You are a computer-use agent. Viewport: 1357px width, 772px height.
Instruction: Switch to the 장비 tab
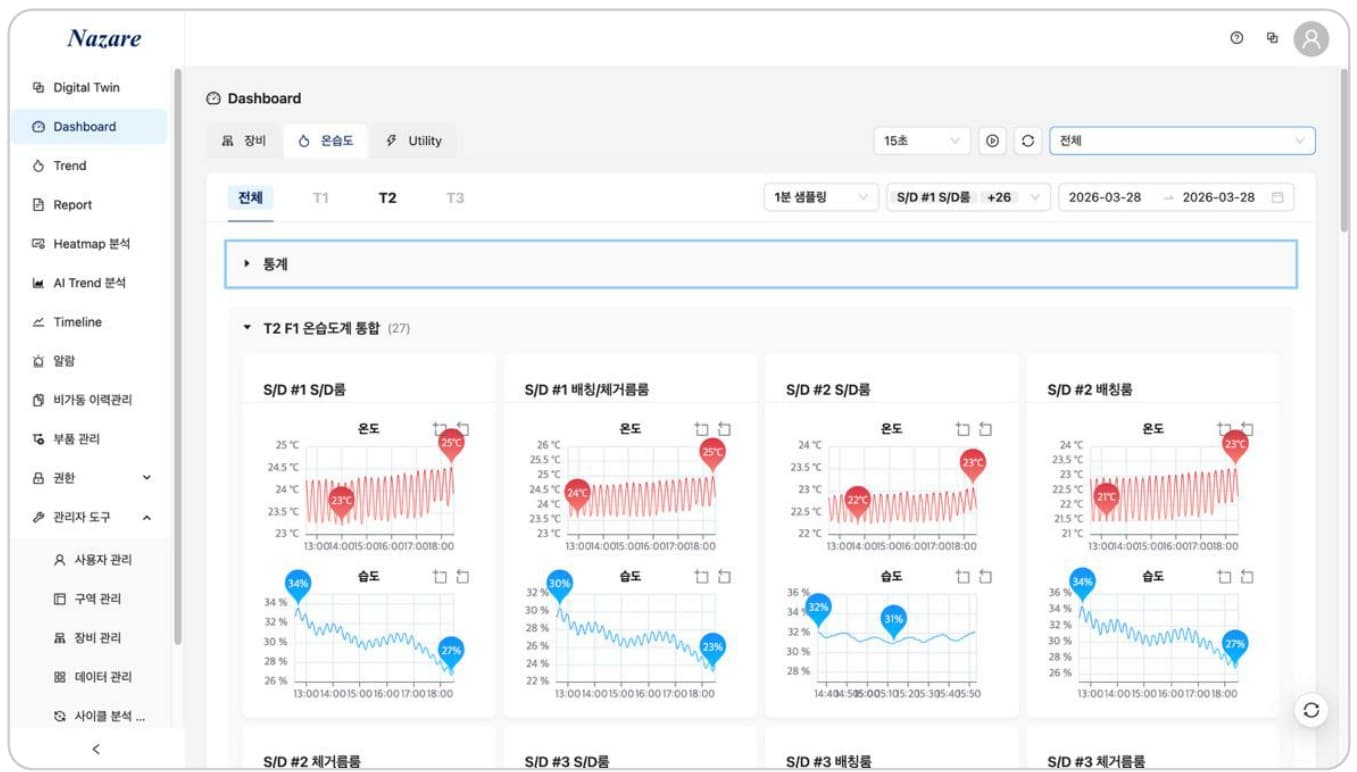click(244, 141)
